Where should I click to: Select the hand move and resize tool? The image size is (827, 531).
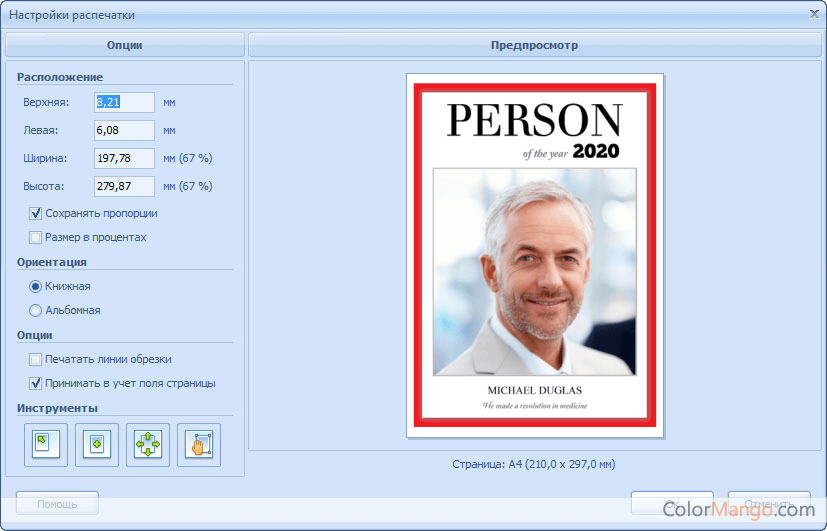[x=199, y=445]
